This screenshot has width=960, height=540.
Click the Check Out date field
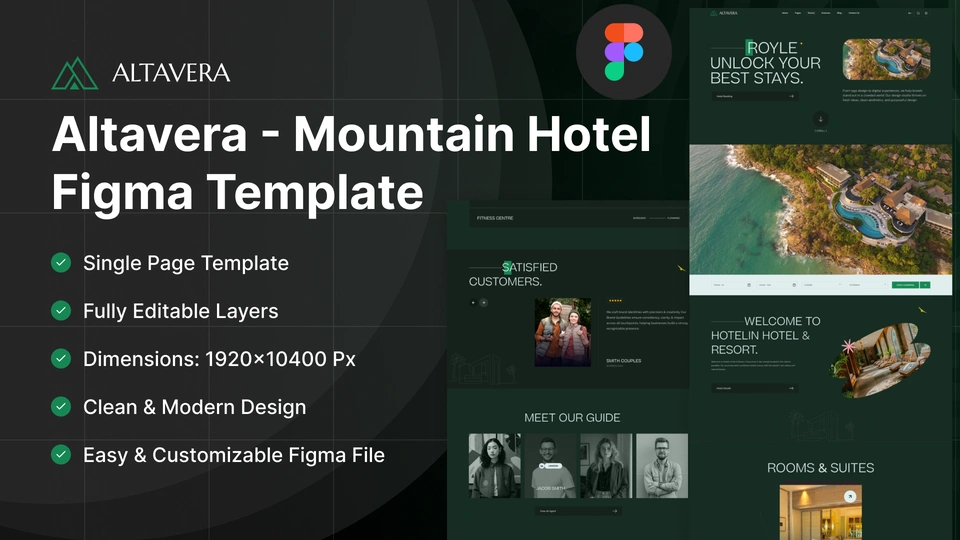(x=778, y=285)
